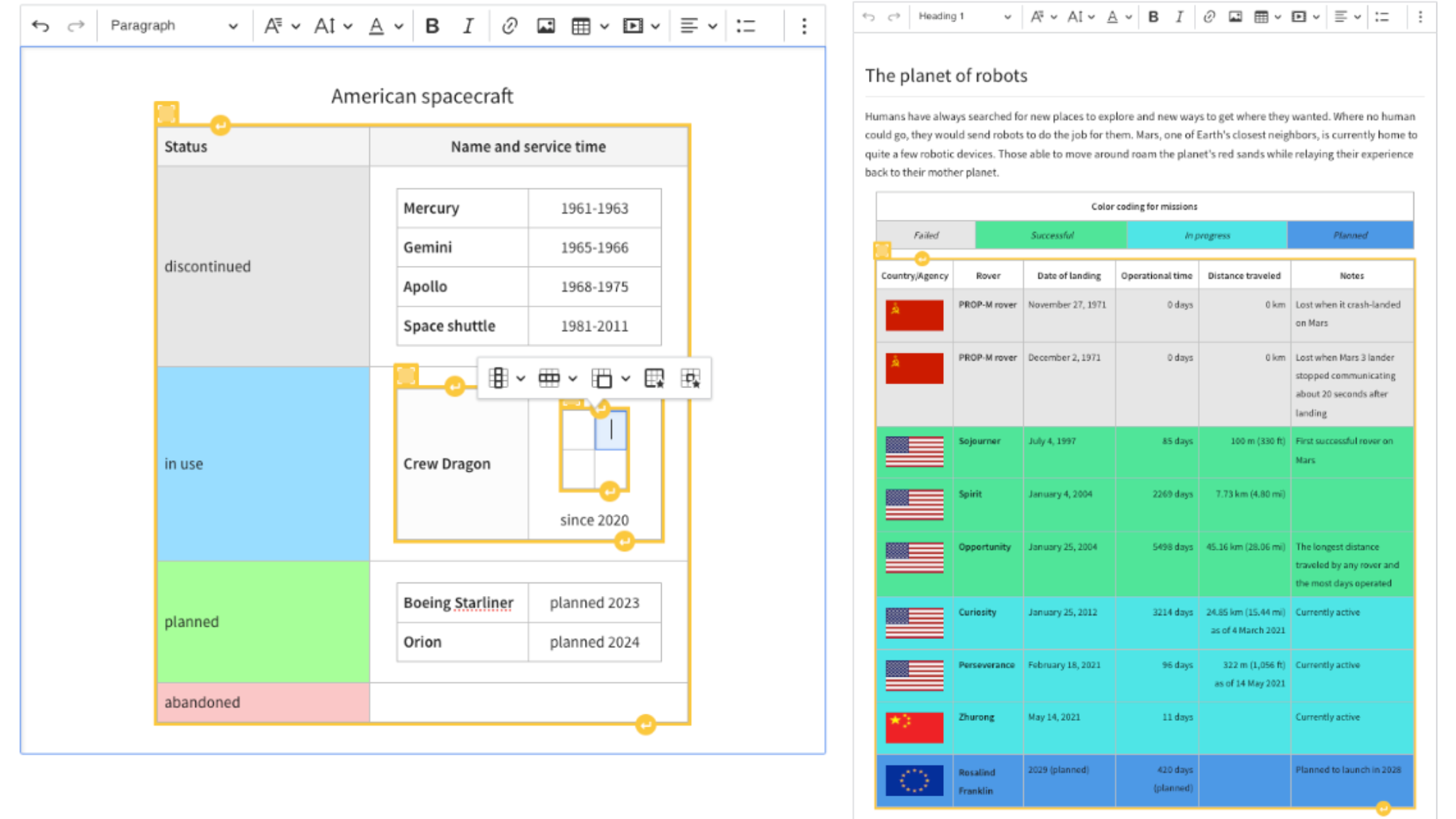The width and height of the screenshot is (1456, 819).
Task: Toggle bulleted list in left editor
Action: coord(746,26)
